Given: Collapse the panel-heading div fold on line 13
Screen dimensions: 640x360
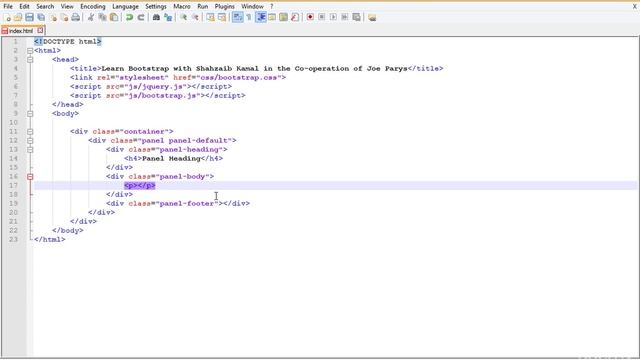Looking at the screenshot, I should [30, 149].
